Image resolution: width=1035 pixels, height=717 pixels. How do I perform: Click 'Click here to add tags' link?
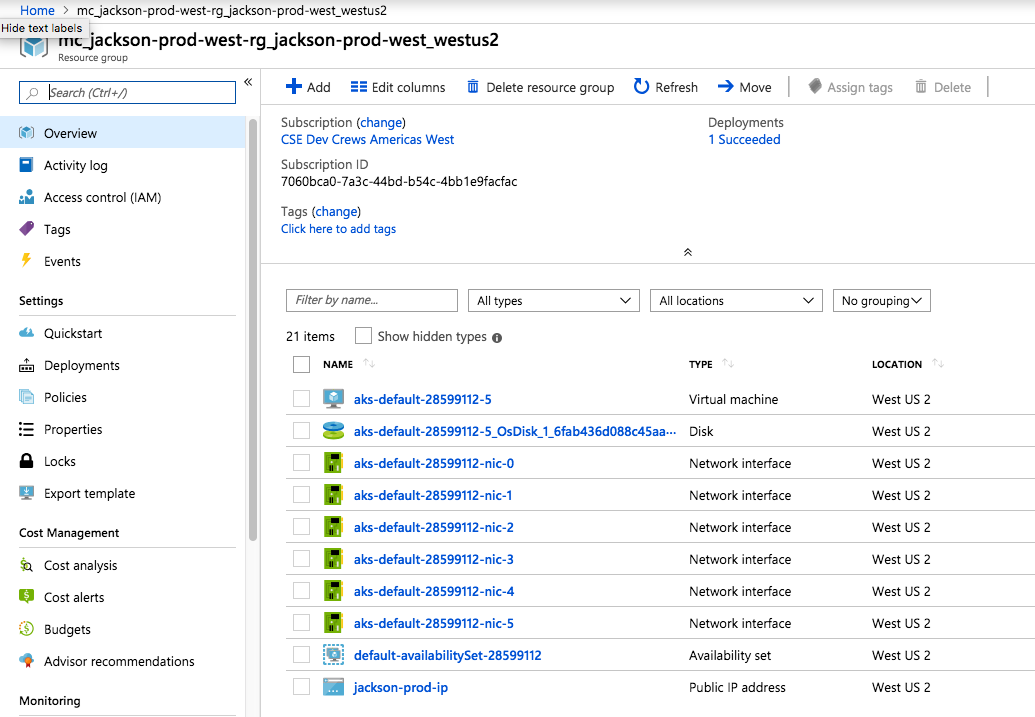pyautogui.click(x=338, y=228)
